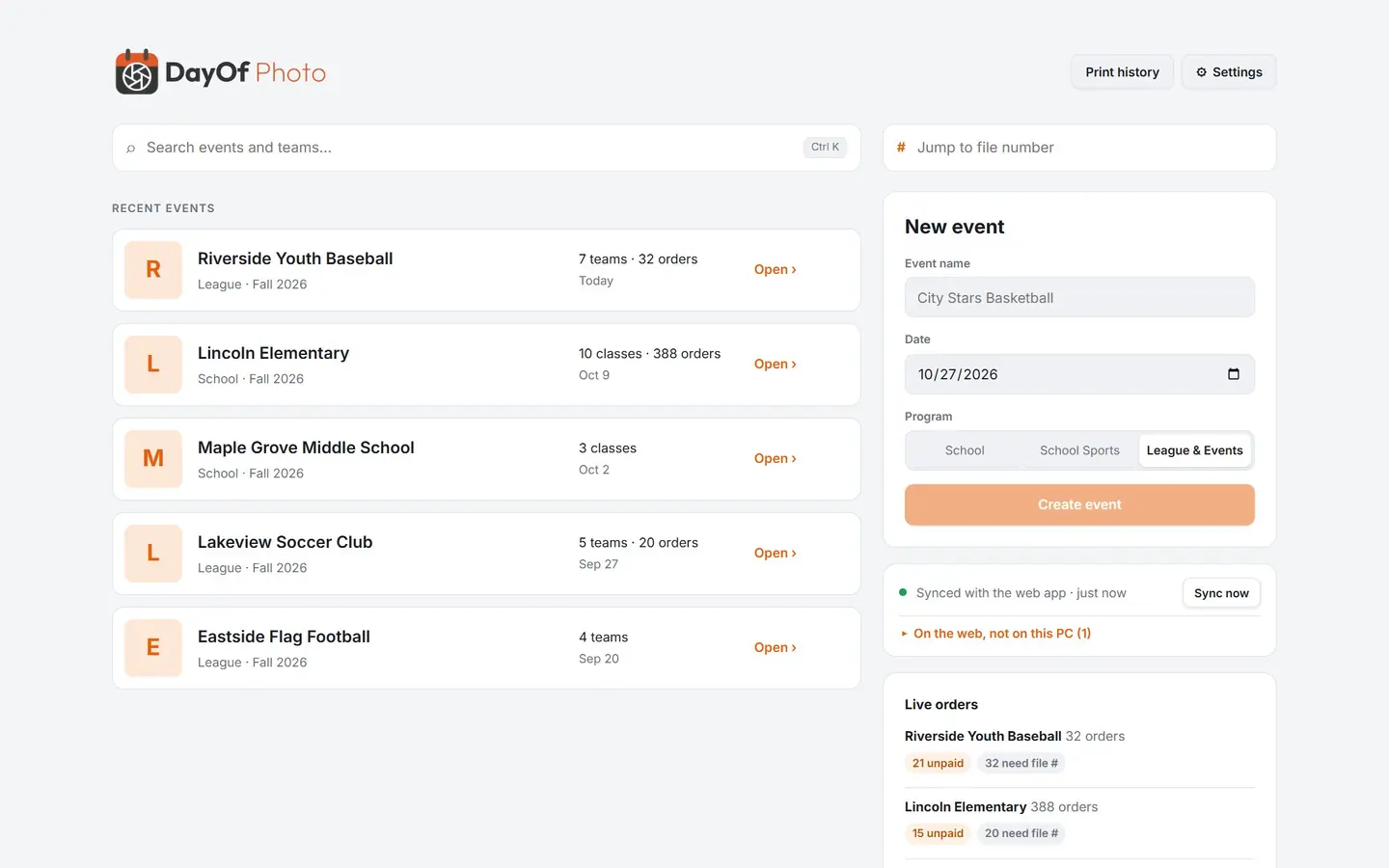Image resolution: width=1389 pixels, height=868 pixels.
Task: Click the 10/27/2026 date value
Action: (x=958, y=374)
